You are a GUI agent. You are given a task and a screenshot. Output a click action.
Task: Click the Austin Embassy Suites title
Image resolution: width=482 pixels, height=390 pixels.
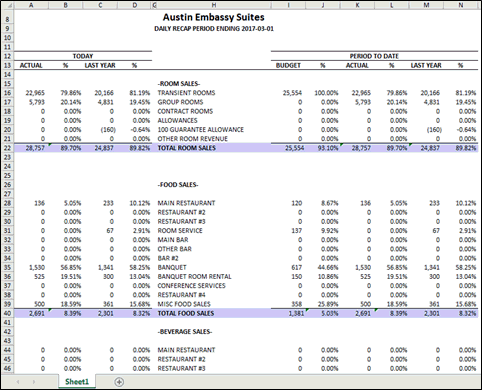pyautogui.click(x=214, y=17)
